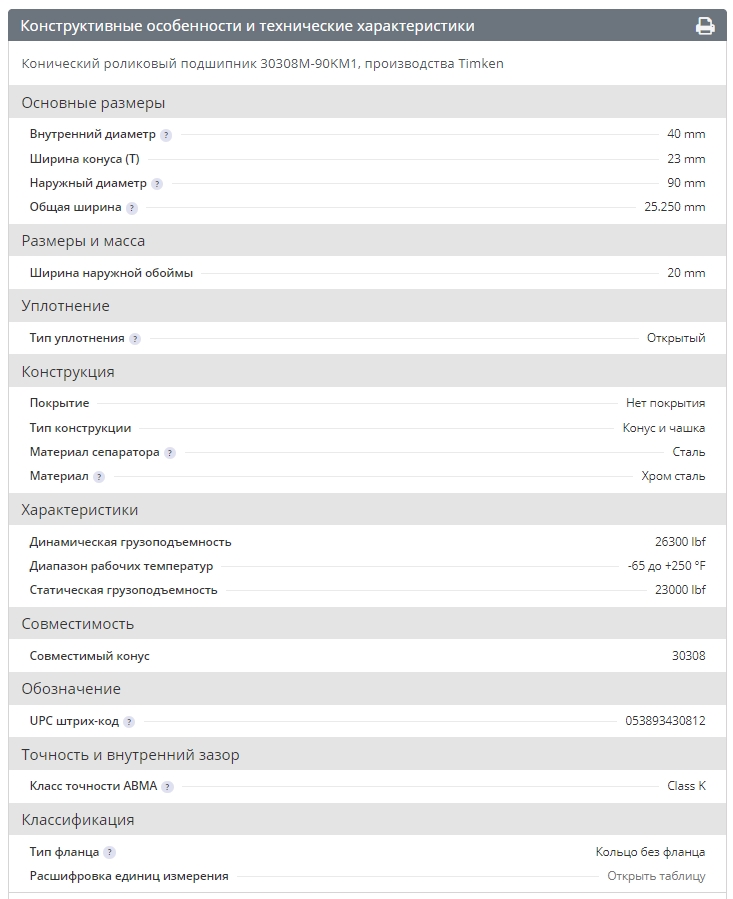Image resolution: width=733 pixels, height=899 pixels.
Task: Click help icon beside Тип фланца
Action: coord(110,853)
